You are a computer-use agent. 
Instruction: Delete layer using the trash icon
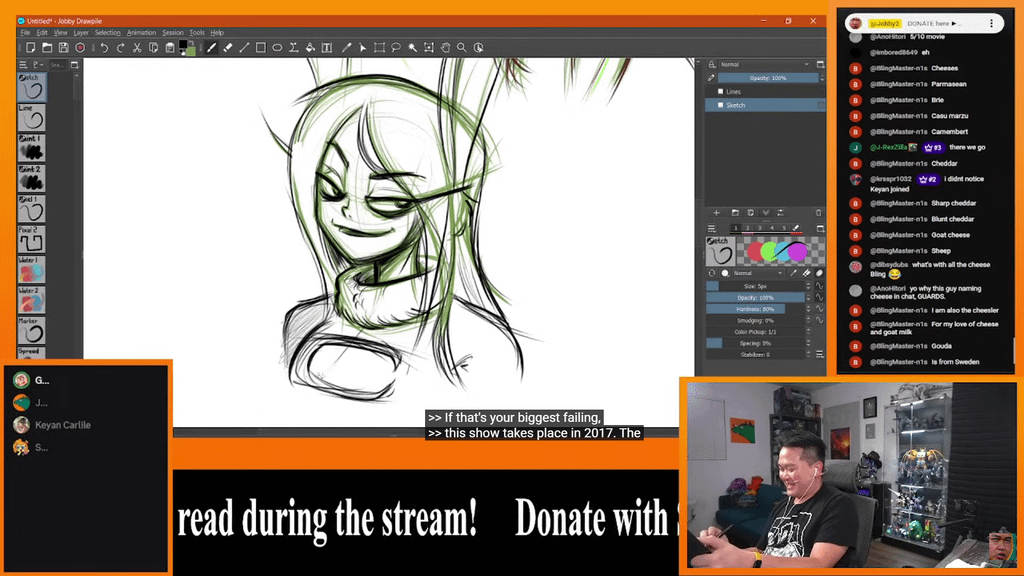pos(818,213)
